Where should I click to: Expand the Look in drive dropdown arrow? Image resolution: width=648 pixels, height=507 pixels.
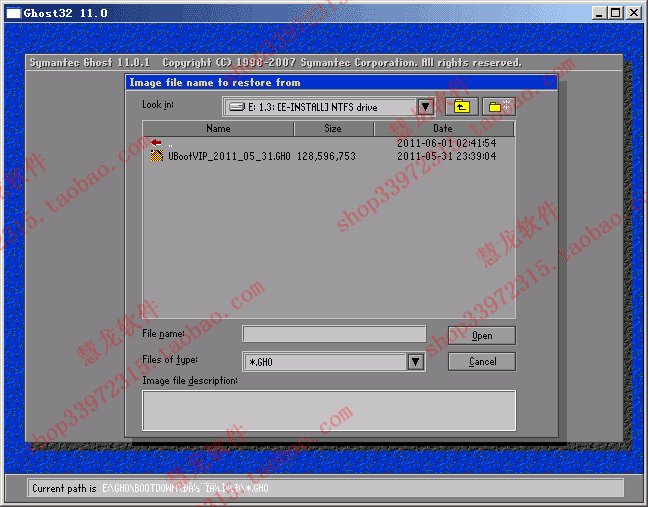[425, 107]
